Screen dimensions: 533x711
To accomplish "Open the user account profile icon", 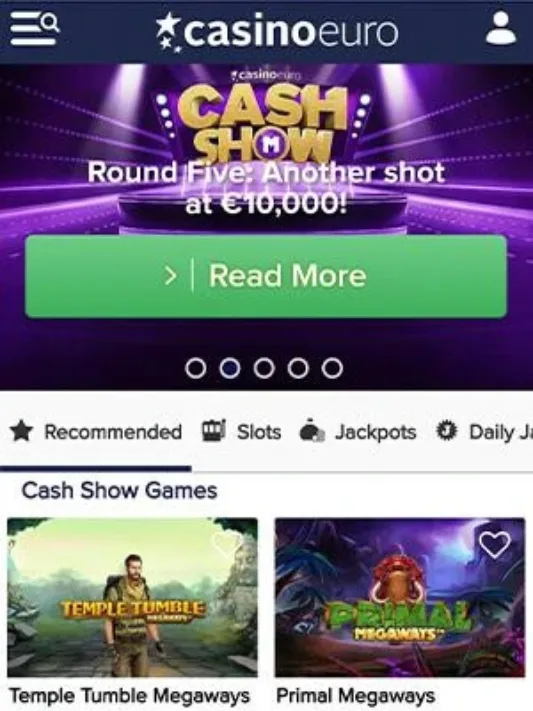I will (x=501, y=28).
